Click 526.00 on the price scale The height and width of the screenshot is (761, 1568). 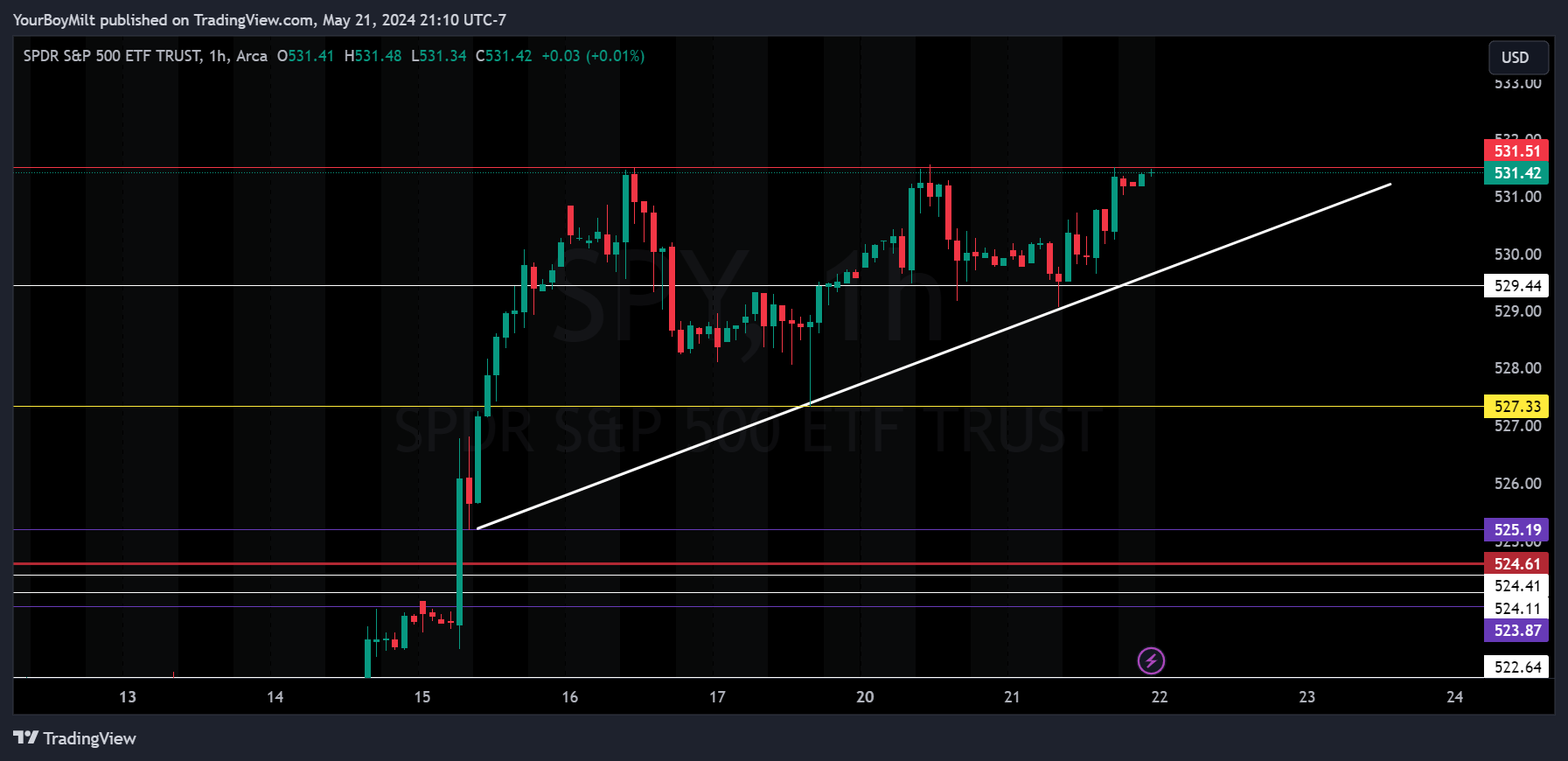pos(1517,484)
